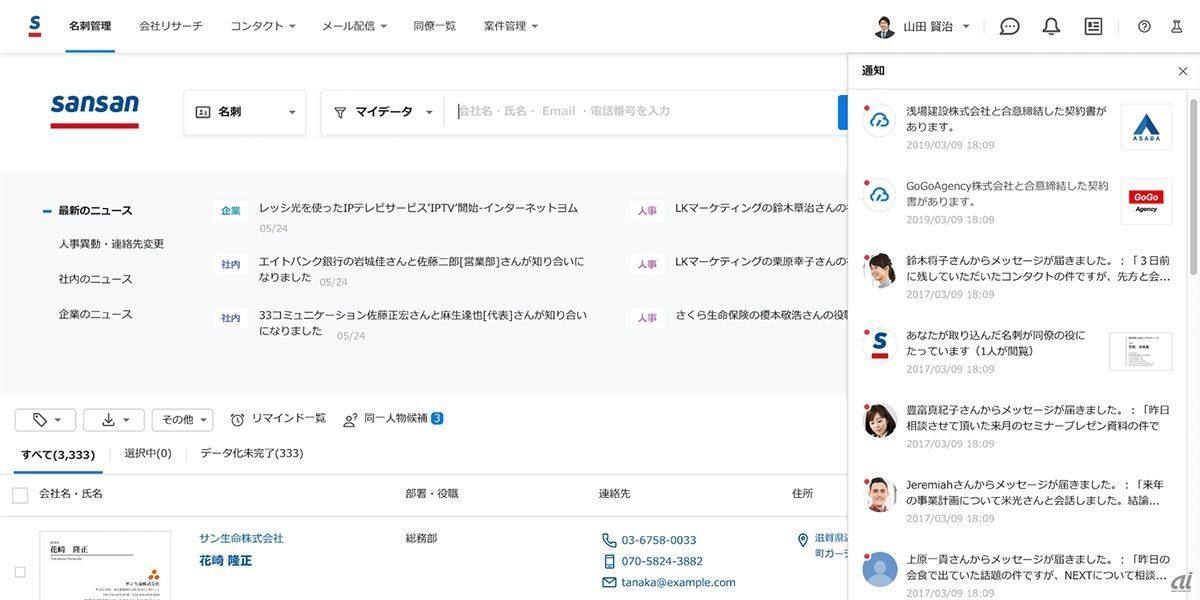
Task: Open the labs flask icon
Action: [x=1176, y=27]
